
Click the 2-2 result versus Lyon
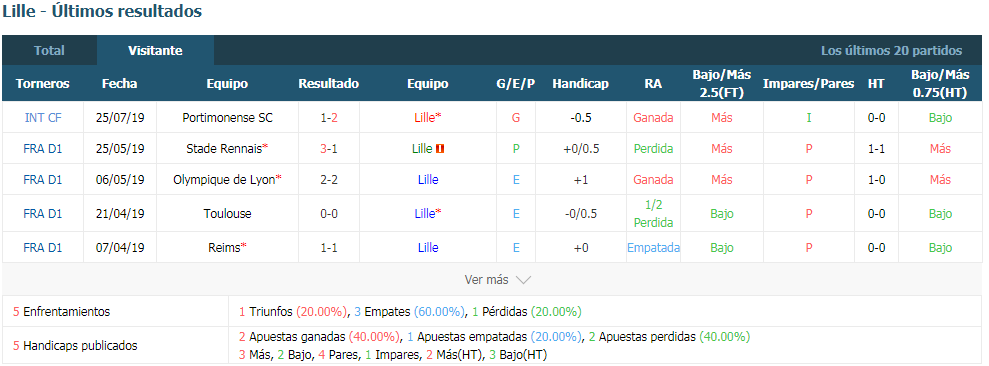[329, 180]
